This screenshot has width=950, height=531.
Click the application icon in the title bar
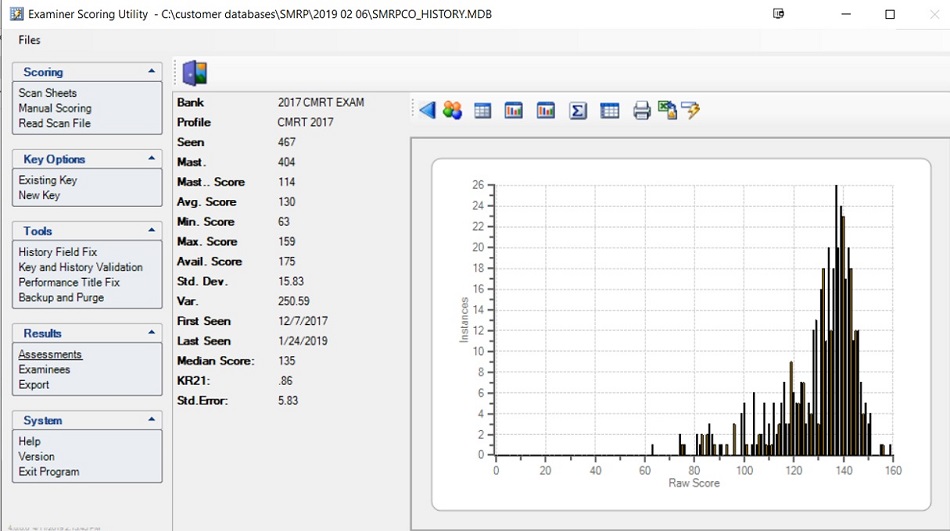[17, 14]
